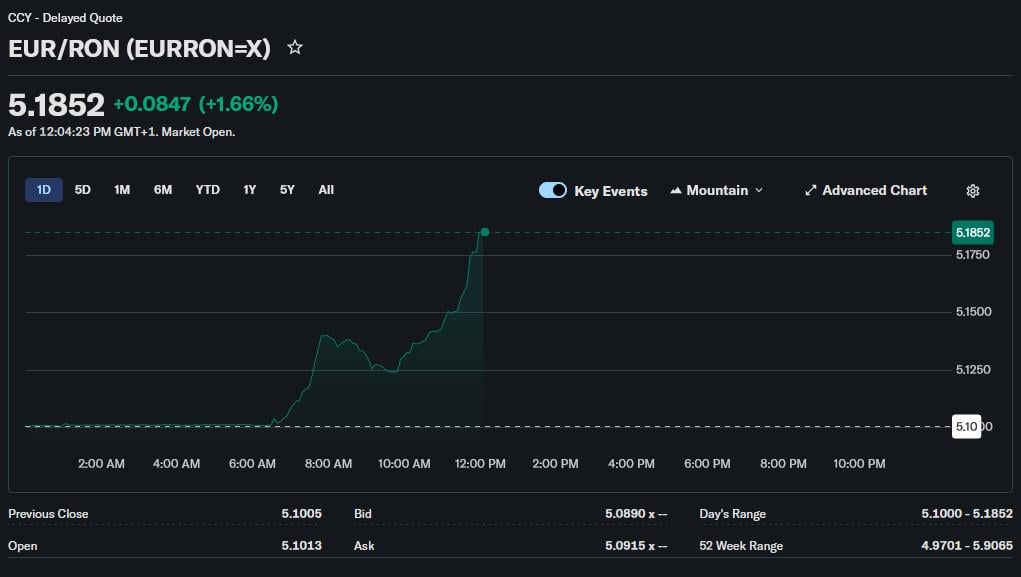Show the 1Y chart range
Image resolution: width=1021 pixels, height=577 pixels.
pos(250,190)
